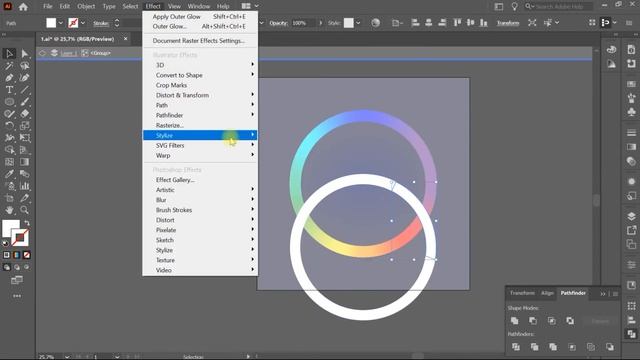Expand the opacity slider arrow
This screenshot has width=640, height=360.
click(x=320, y=23)
